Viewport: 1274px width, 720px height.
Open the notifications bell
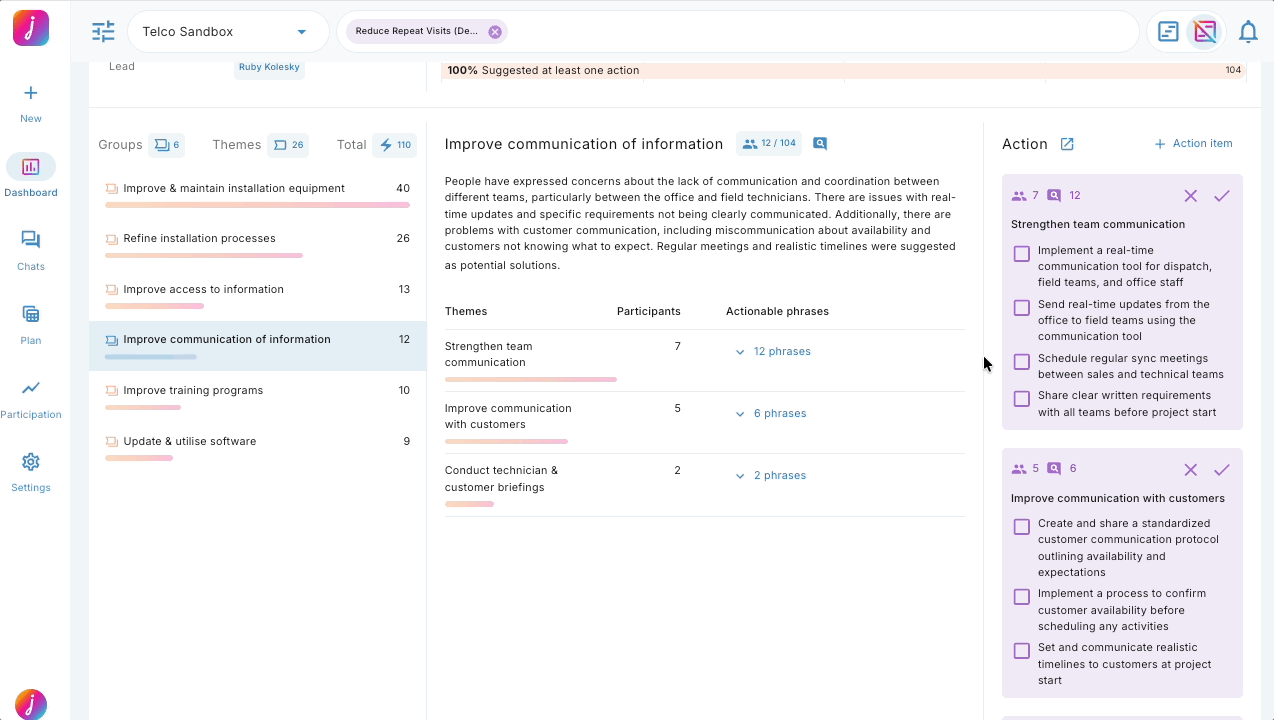click(1247, 32)
